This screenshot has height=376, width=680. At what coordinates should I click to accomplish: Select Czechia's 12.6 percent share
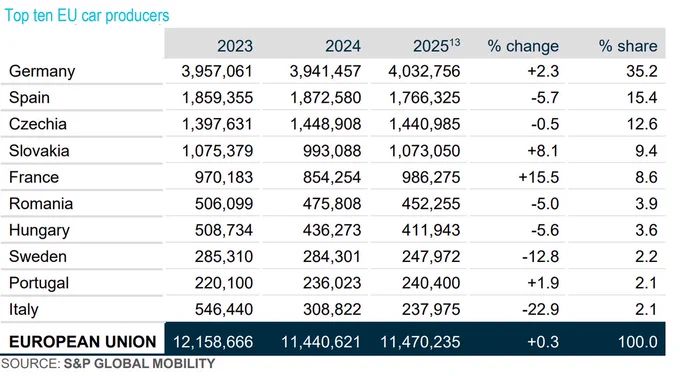[642, 124]
